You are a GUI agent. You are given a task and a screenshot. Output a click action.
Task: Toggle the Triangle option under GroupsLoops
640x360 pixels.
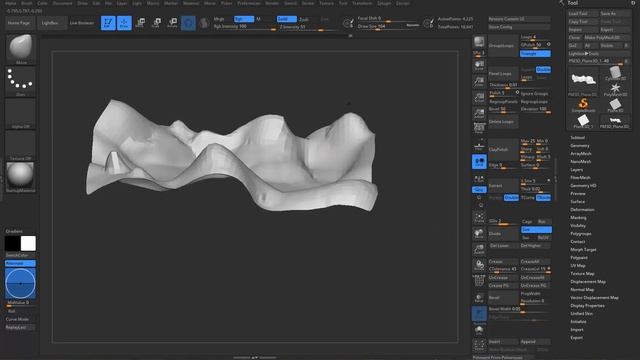point(535,53)
